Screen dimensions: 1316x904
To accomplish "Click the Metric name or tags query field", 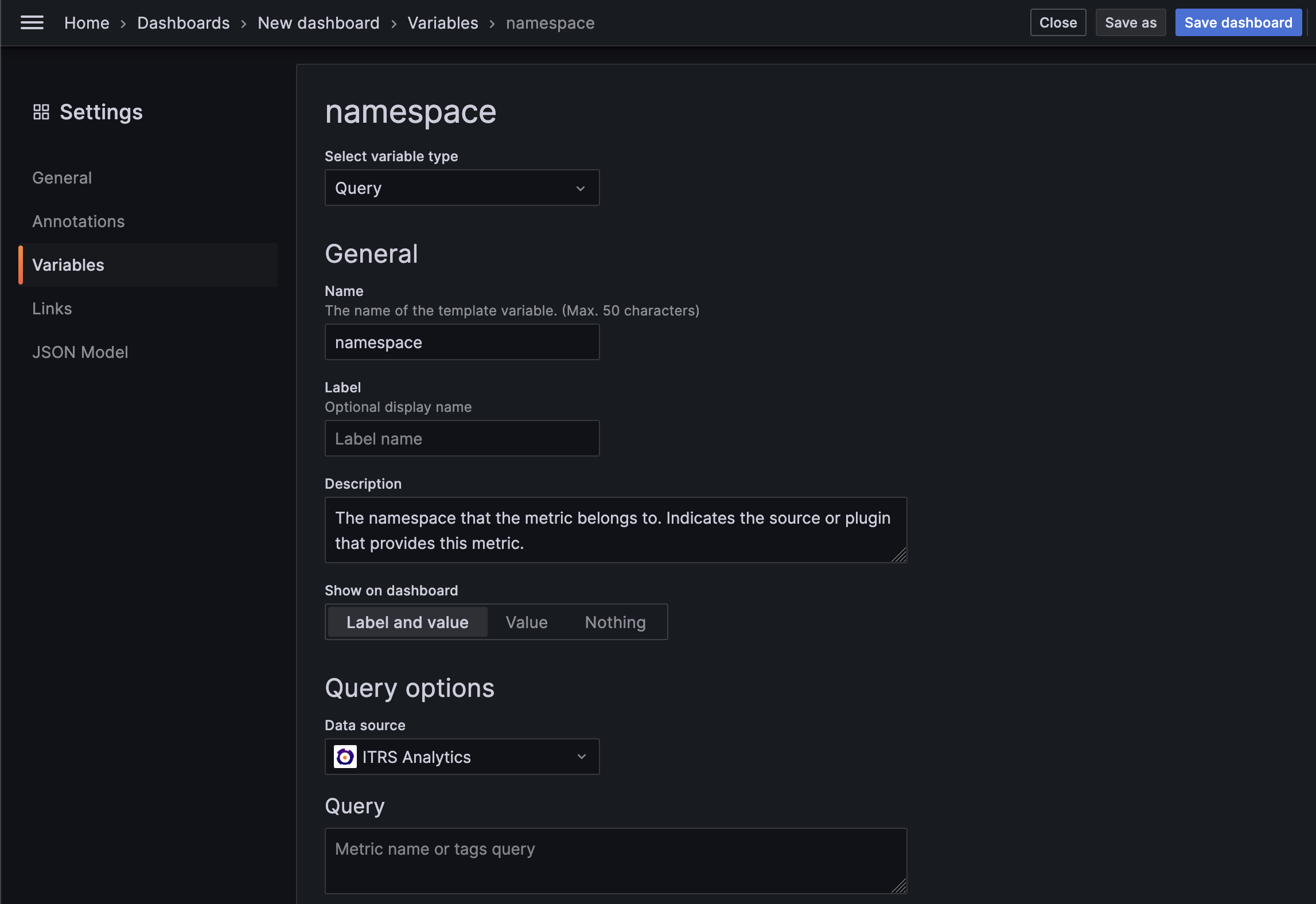I will (615, 860).
